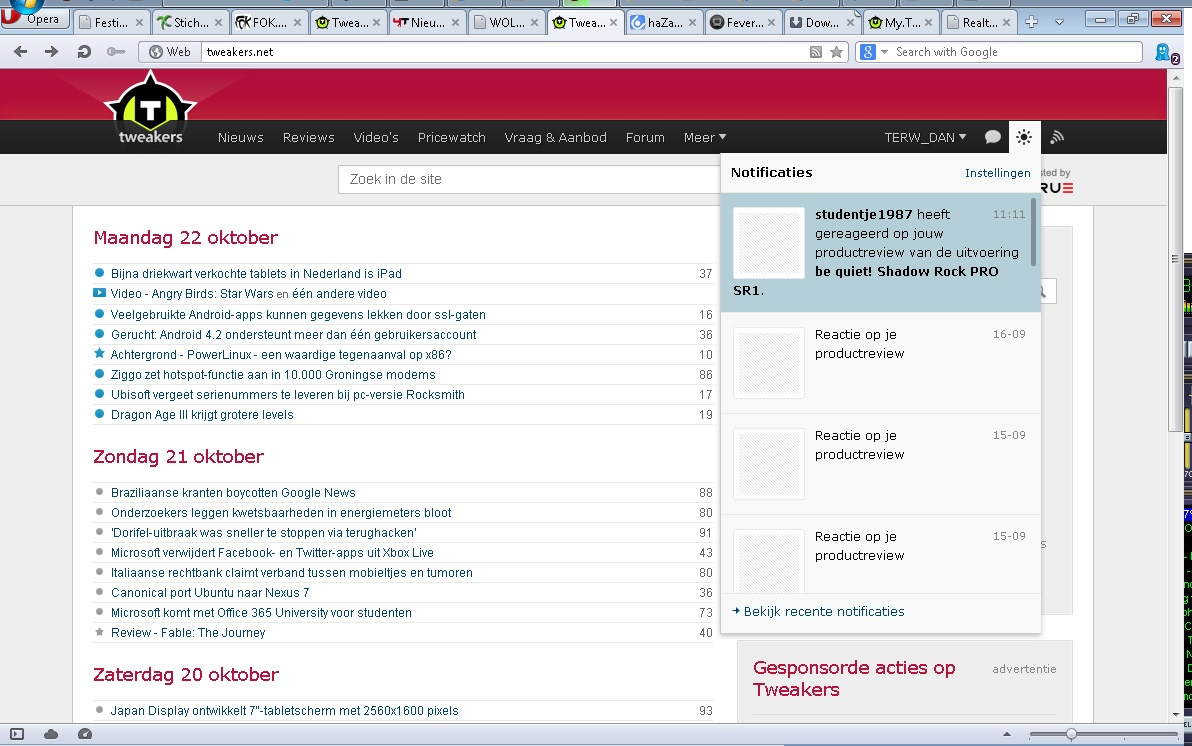
Task: Close the Festi... tab
Action: (x=139, y=23)
